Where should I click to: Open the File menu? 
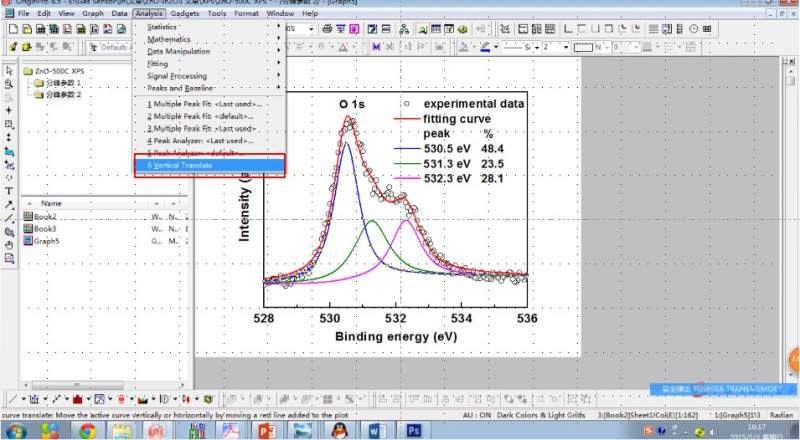pyautogui.click(x=24, y=13)
